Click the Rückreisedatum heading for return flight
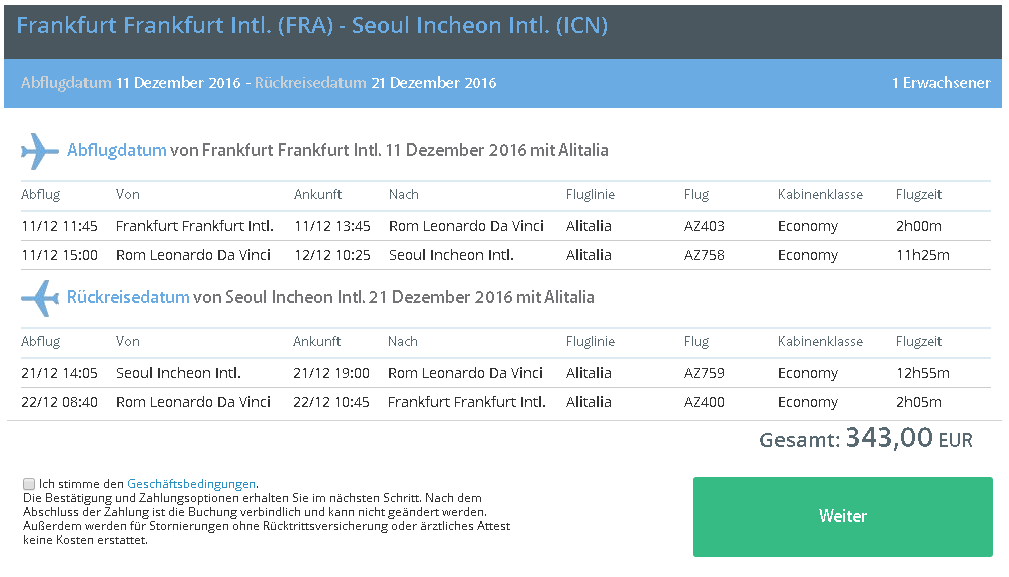This screenshot has width=1009, height=577. click(128, 297)
